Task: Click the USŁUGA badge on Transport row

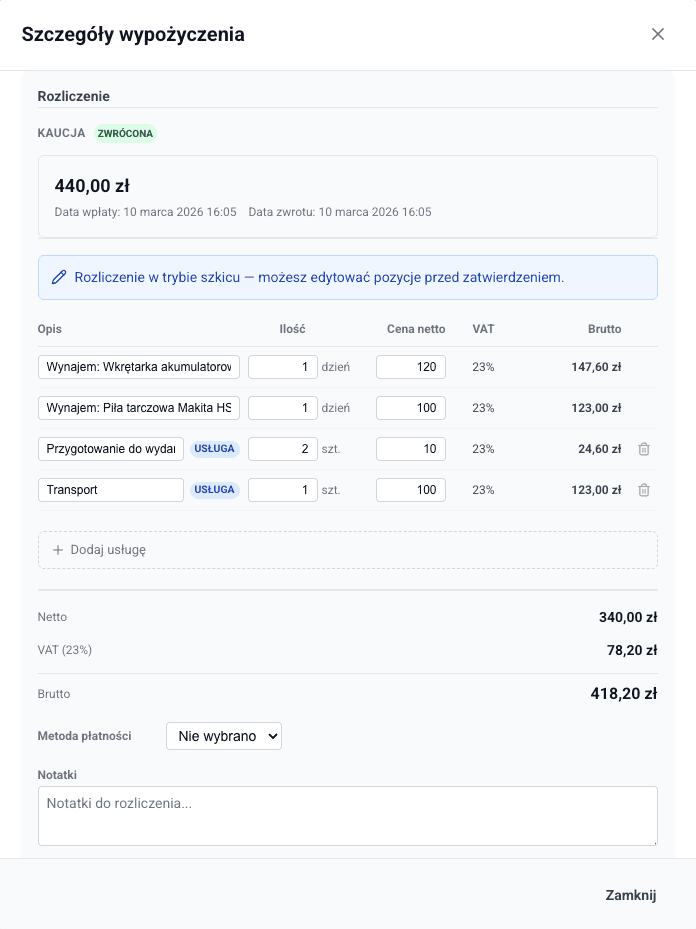Action: coord(215,490)
